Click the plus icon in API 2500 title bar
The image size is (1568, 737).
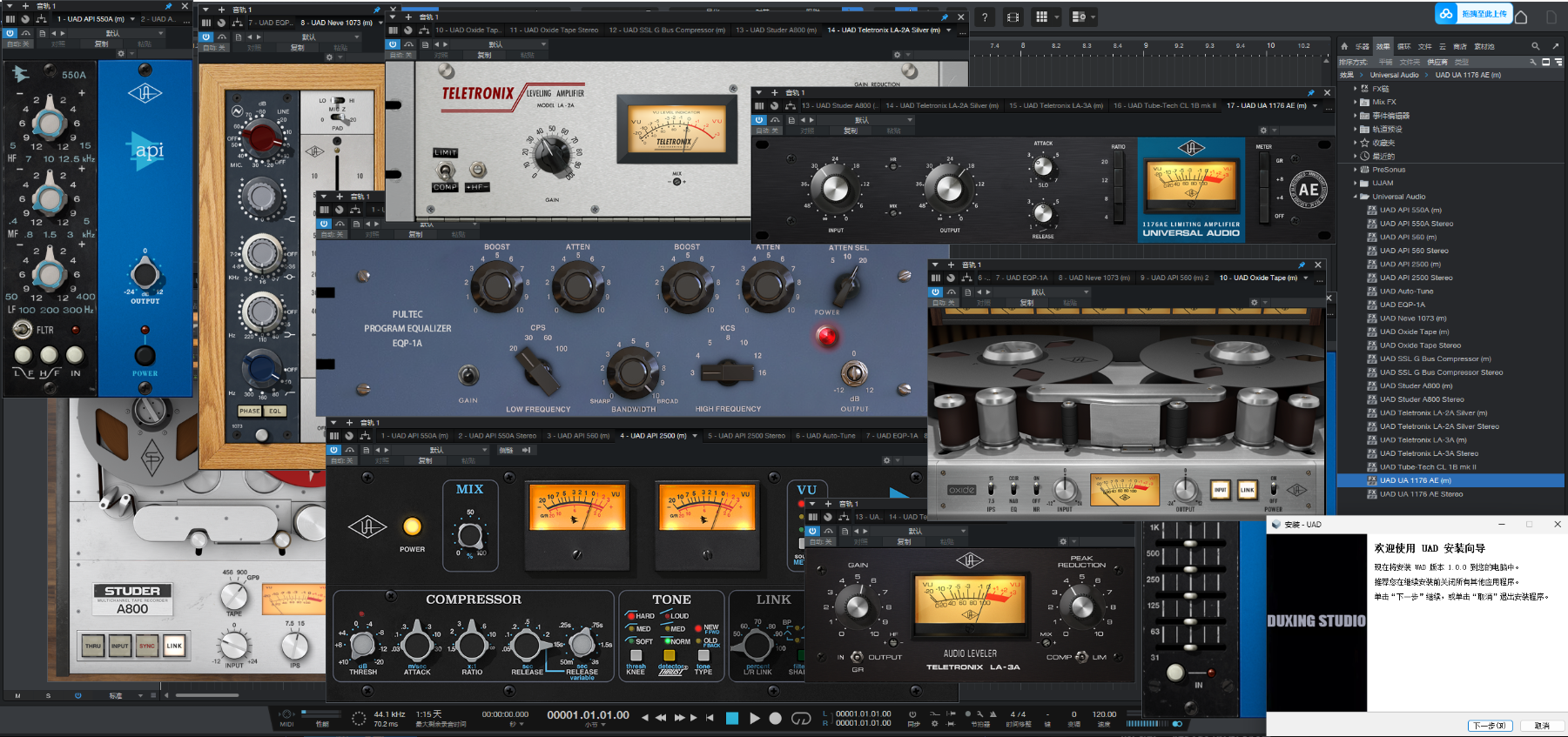(x=349, y=423)
